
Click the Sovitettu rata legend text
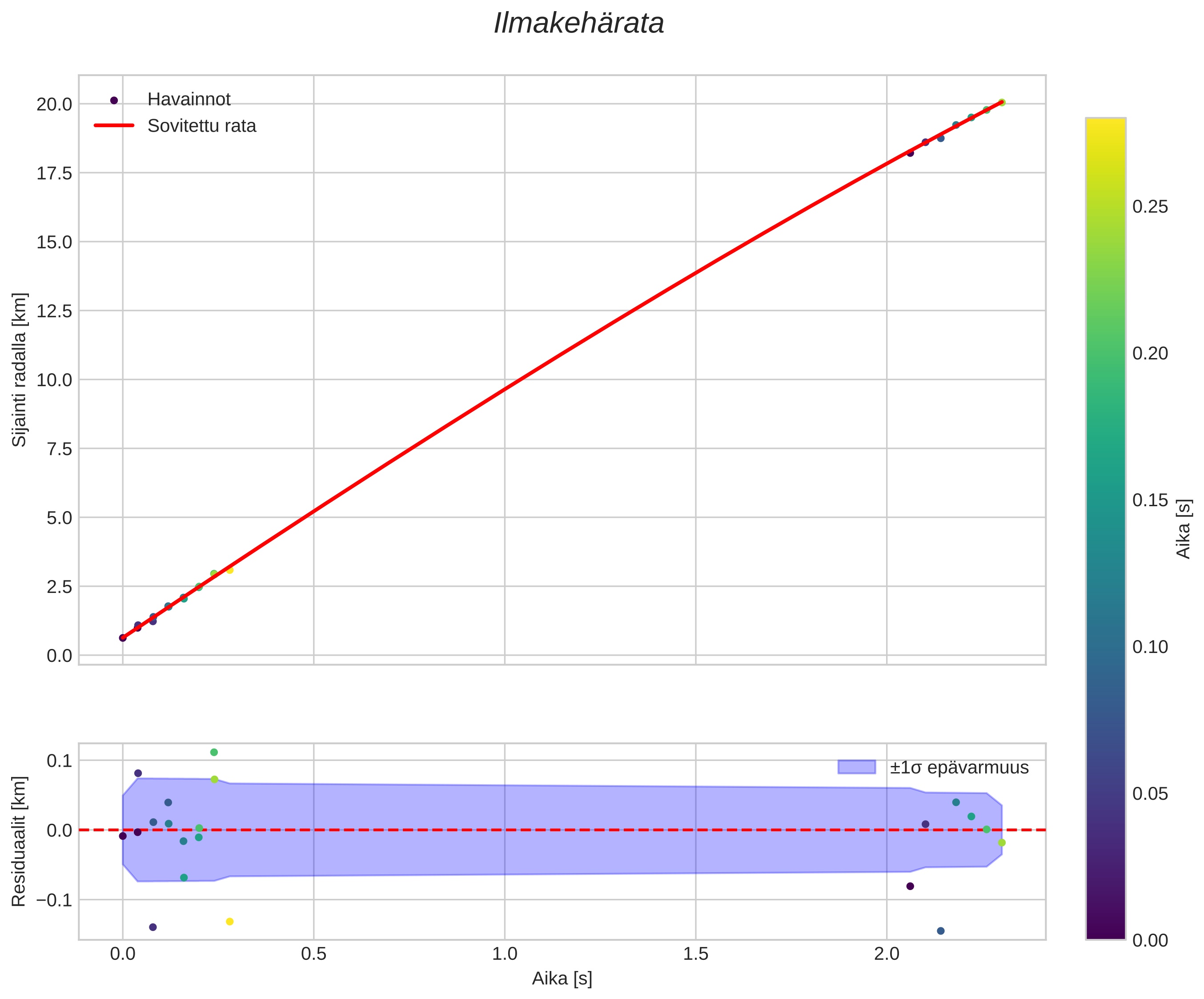click(201, 126)
